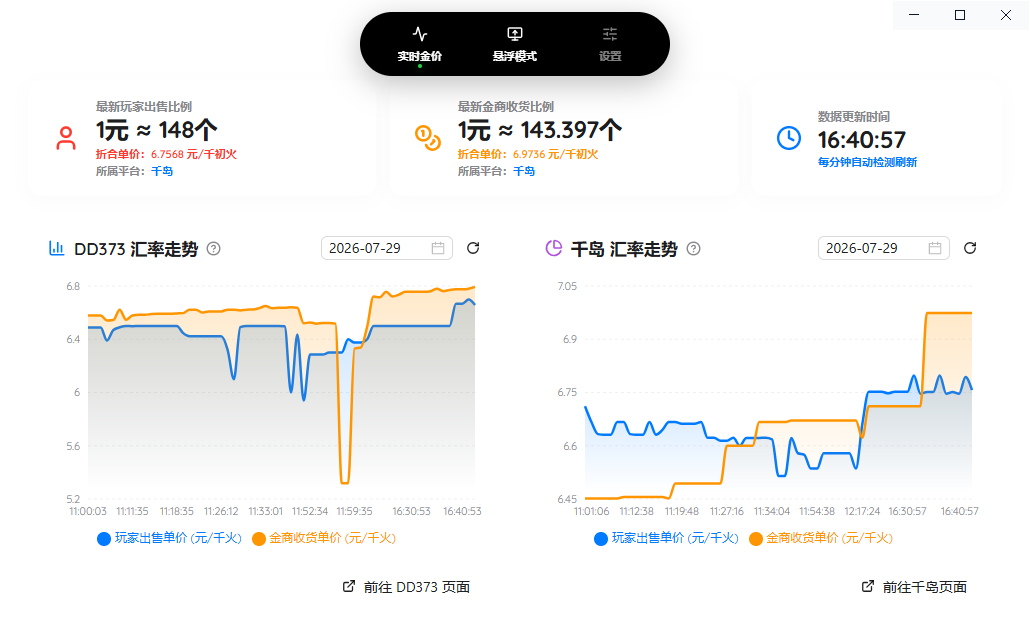Viewport: 1030px width, 629px height.
Task: Click the help icon next to DD373 汇率走势
Action: 213,249
